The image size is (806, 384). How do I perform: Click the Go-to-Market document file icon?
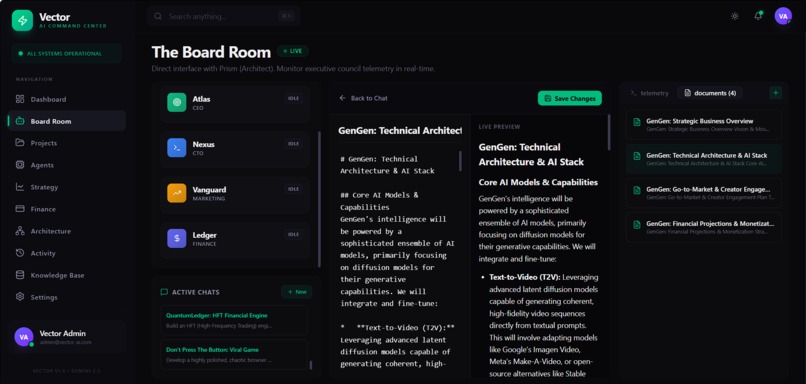(x=637, y=190)
